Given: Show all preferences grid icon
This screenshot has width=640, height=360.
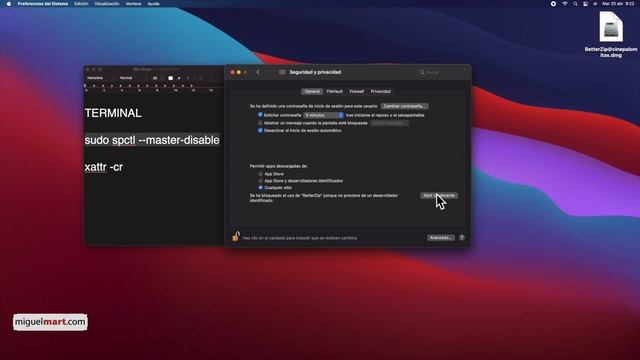Looking at the screenshot, I should point(282,72).
